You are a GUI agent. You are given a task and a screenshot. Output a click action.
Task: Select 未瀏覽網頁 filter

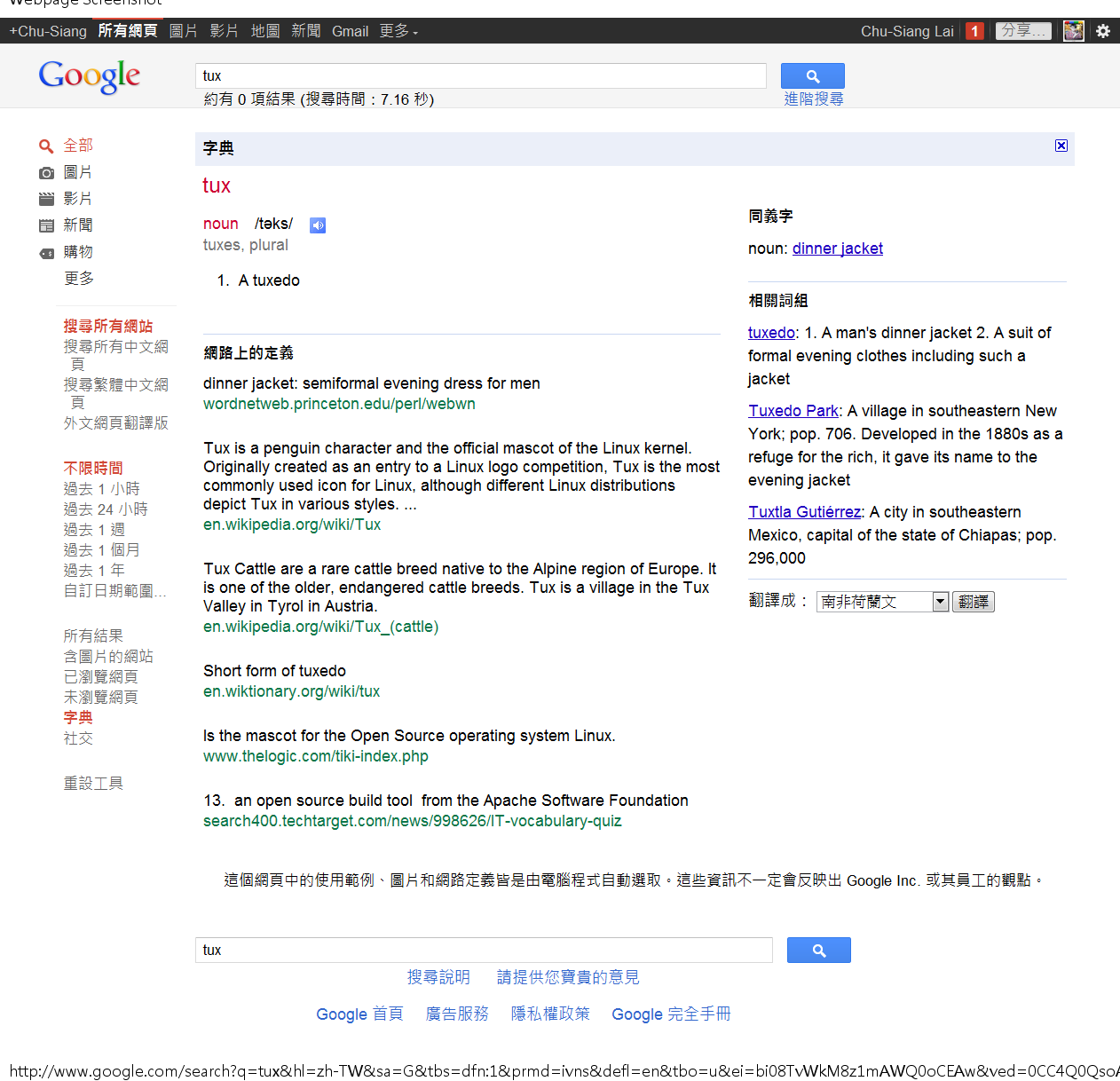coord(100,697)
